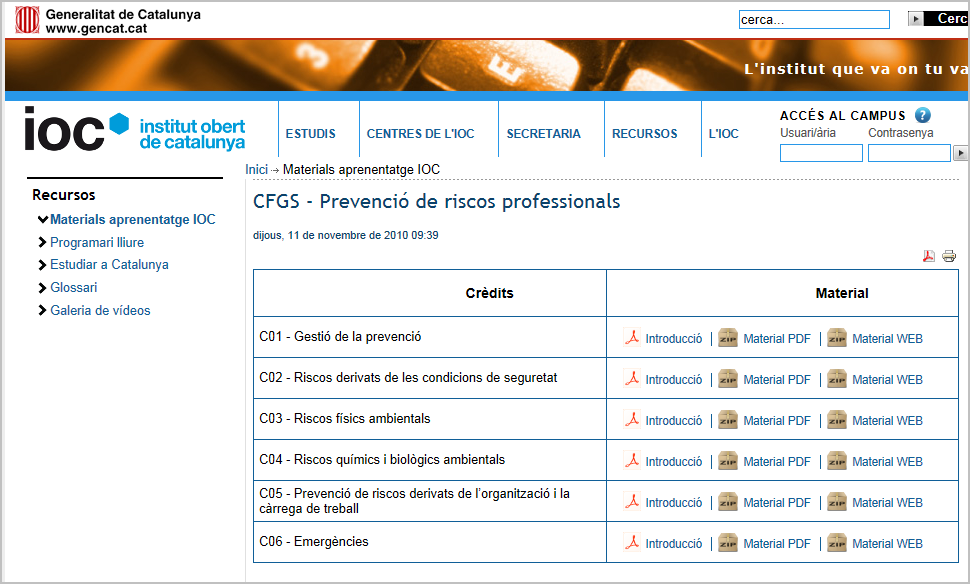This screenshot has height=584, width=970.
Task: Click the cerca search input field
Action: [813, 20]
